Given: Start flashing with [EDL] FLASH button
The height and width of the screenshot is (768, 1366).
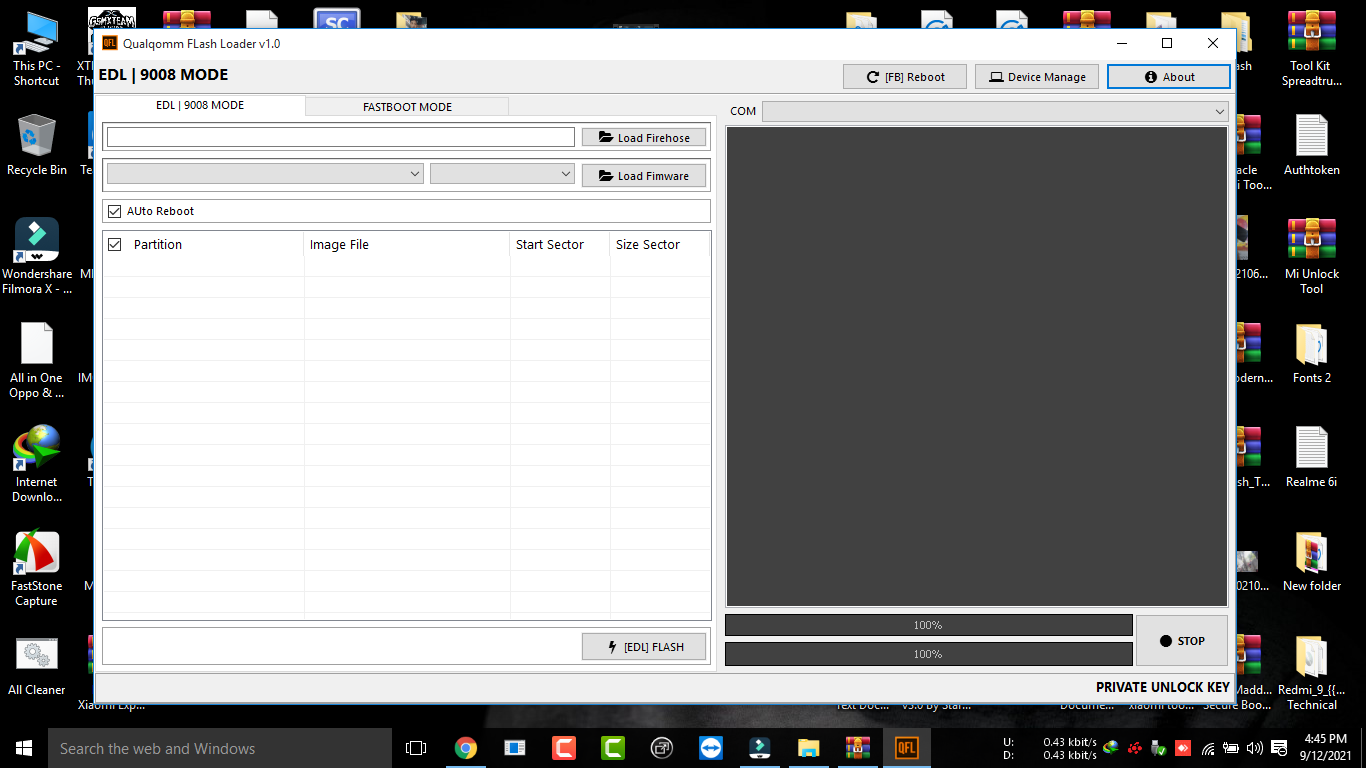Looking at the screenshot, I should point(644,647).
